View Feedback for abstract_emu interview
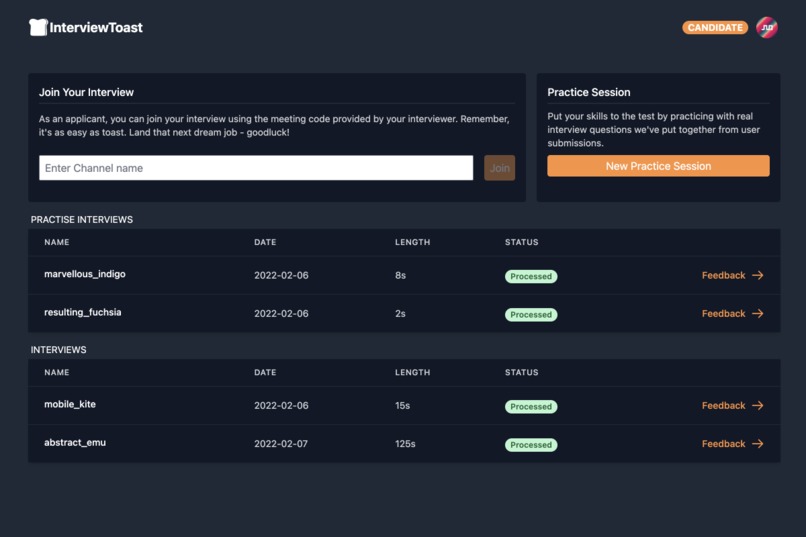 (723, 444)
